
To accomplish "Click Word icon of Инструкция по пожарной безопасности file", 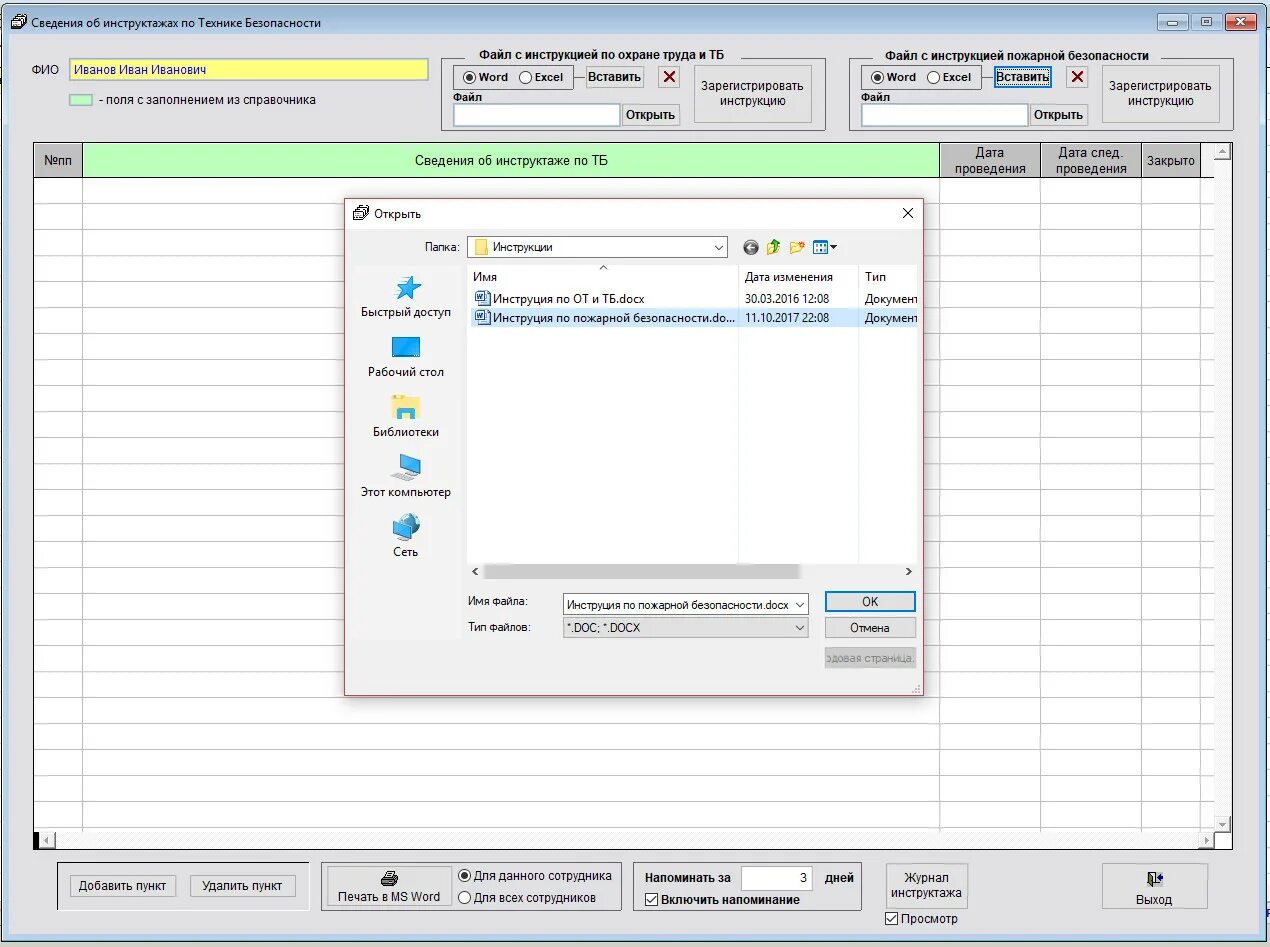I will (482, 317).
